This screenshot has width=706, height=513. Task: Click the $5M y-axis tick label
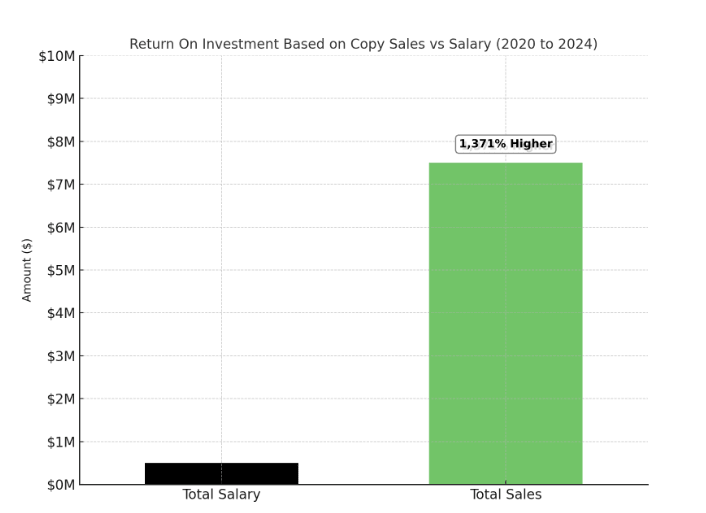pyautogui.click(x=58, y=270)
